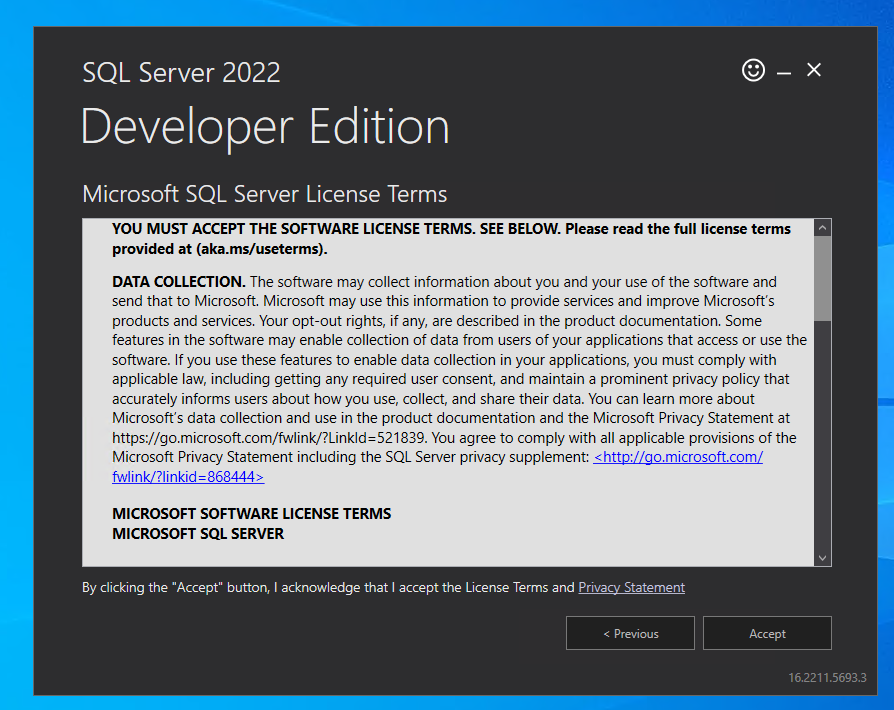Image resolution: width=894 pixels, height=710 pixels.
Task: Click the smiley feedback icon
Action: (x=753, y=70)
